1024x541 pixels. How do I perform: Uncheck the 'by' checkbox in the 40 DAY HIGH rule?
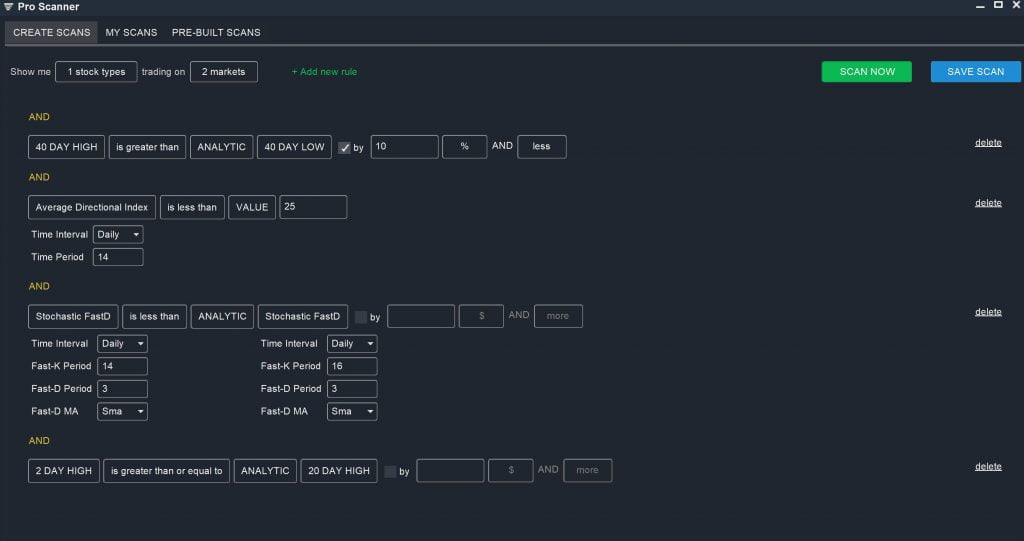(344, 148)
